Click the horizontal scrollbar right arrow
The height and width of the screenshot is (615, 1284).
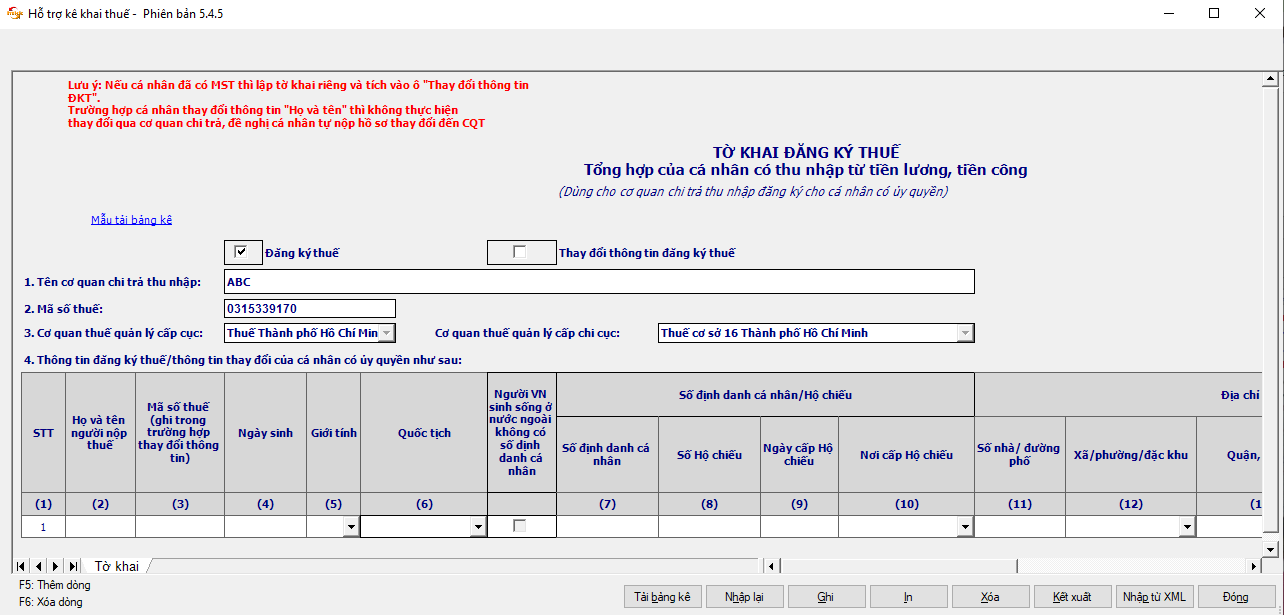click(x=1254, y=566)
